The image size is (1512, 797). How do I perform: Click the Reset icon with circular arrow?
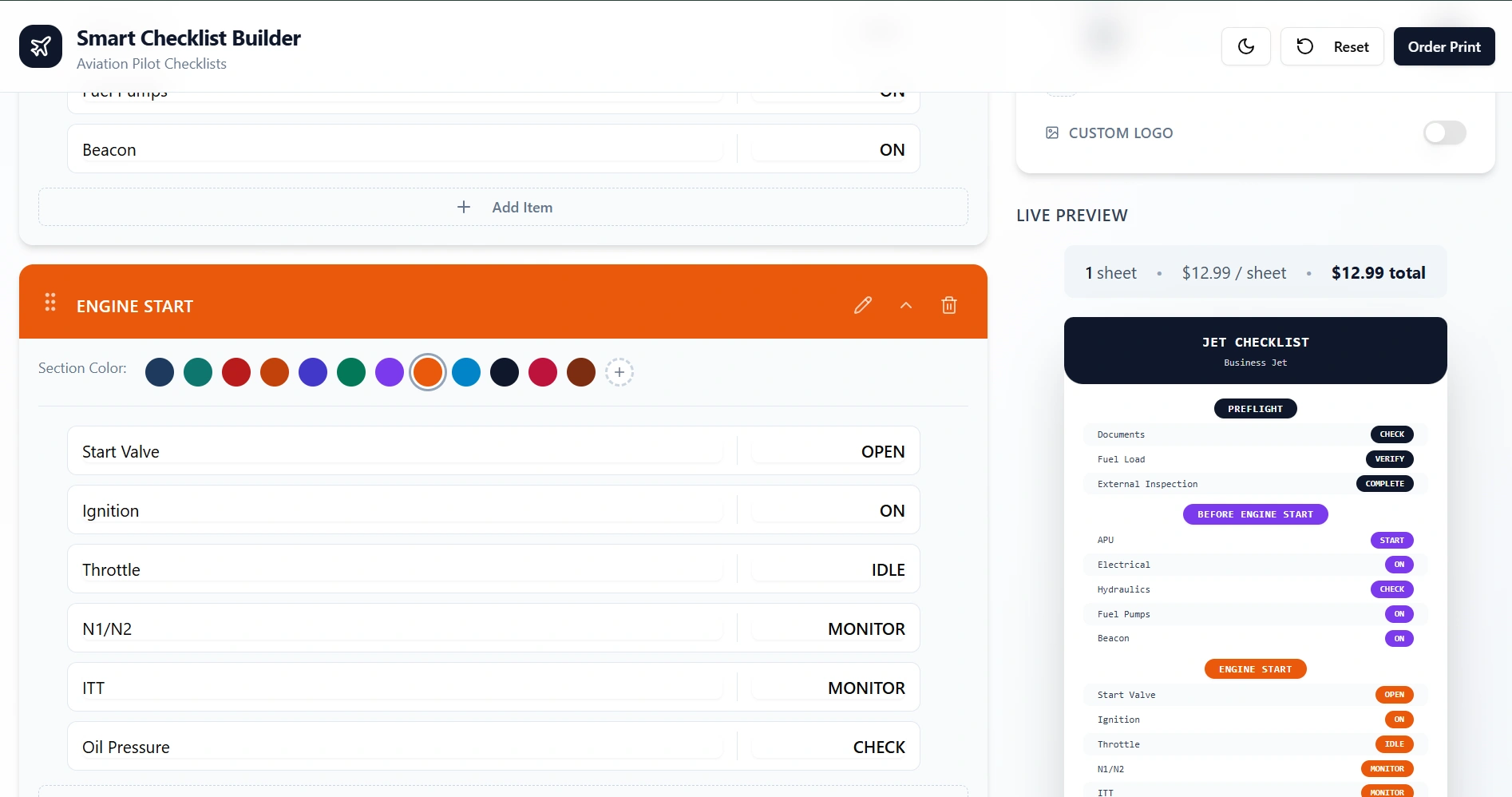coord(1304,46)
